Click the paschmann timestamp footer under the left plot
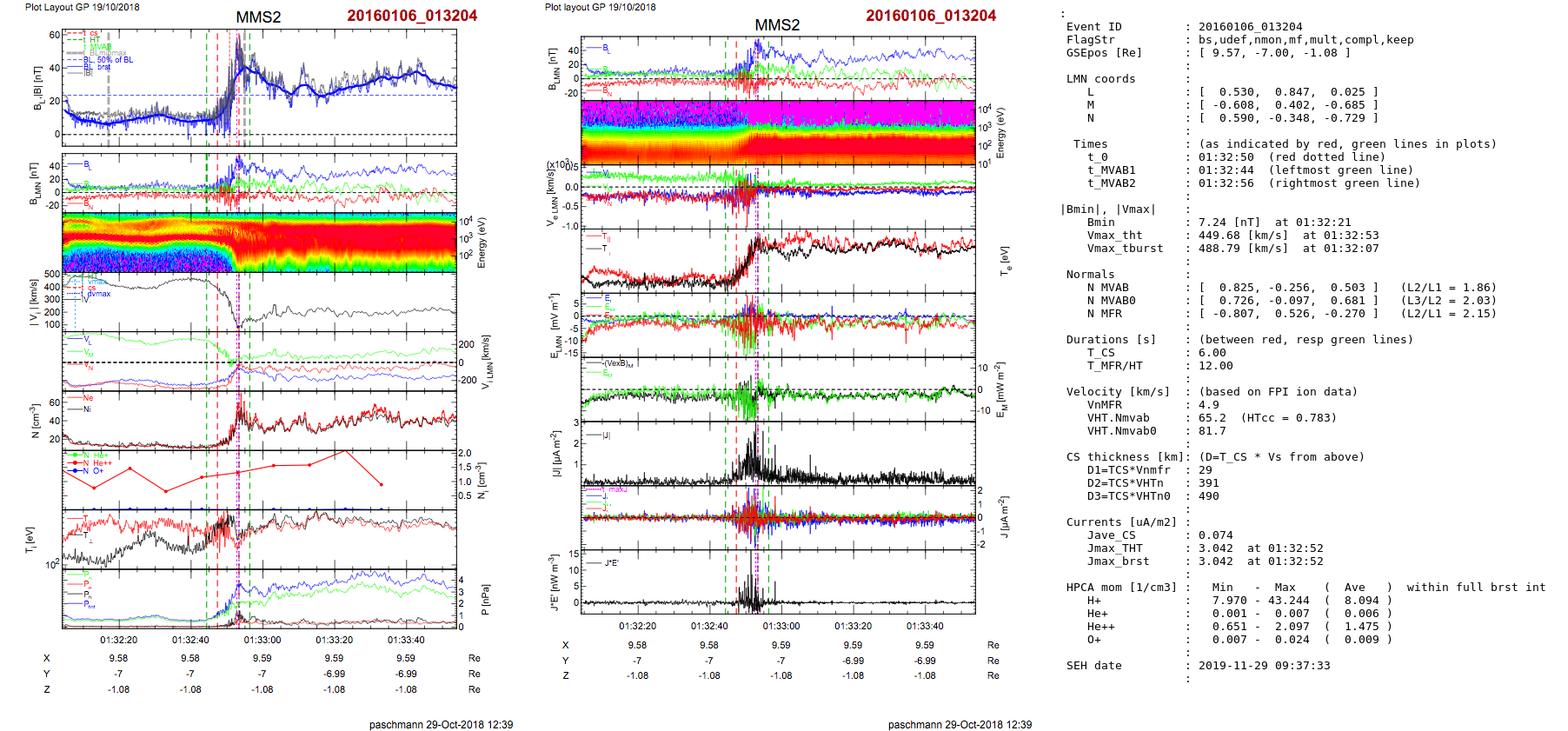Viewport: 1568px width, 731px height. pyautogui.click(x=441, y=724)
